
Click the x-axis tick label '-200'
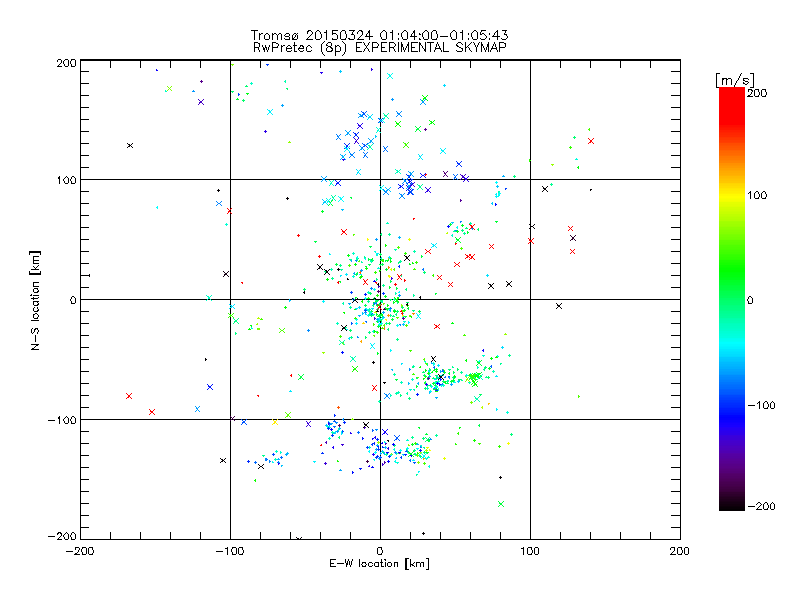[80, 551]
